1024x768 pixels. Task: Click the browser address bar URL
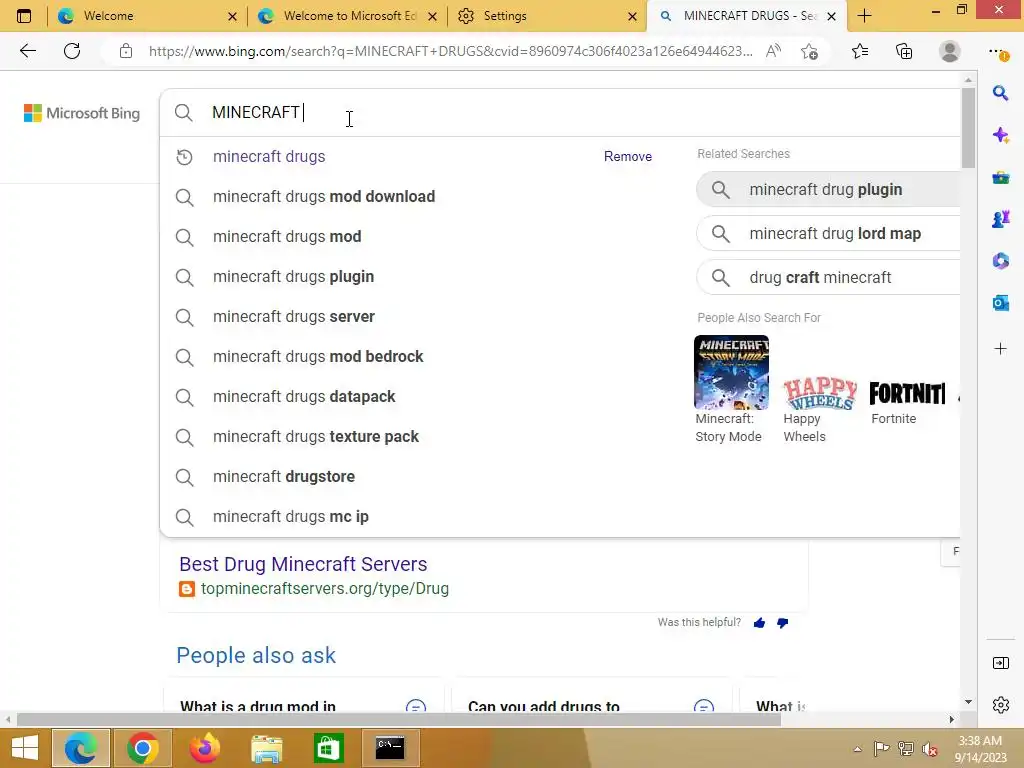coord(450,51)
